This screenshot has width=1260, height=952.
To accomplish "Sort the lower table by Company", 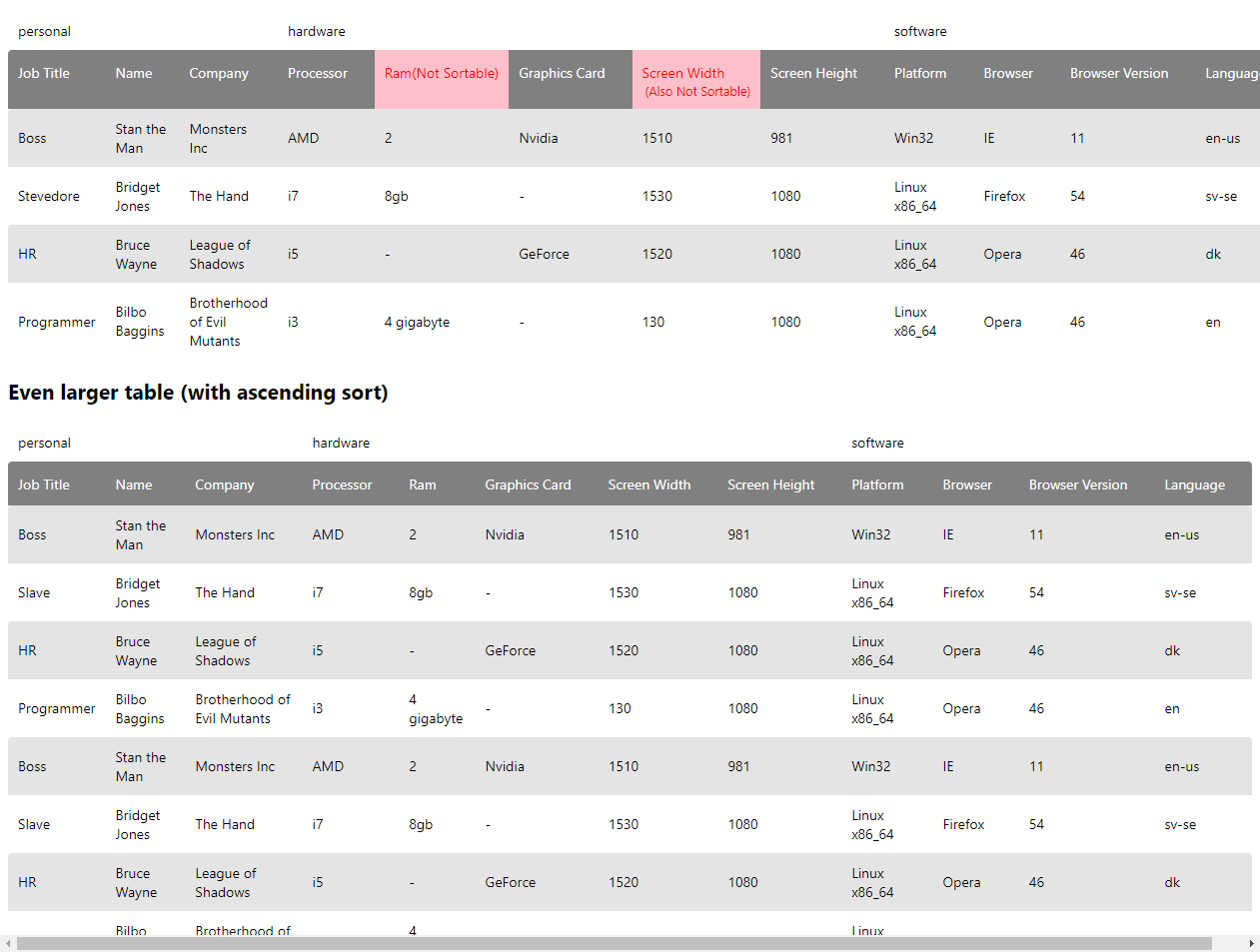I will point(225,485).
